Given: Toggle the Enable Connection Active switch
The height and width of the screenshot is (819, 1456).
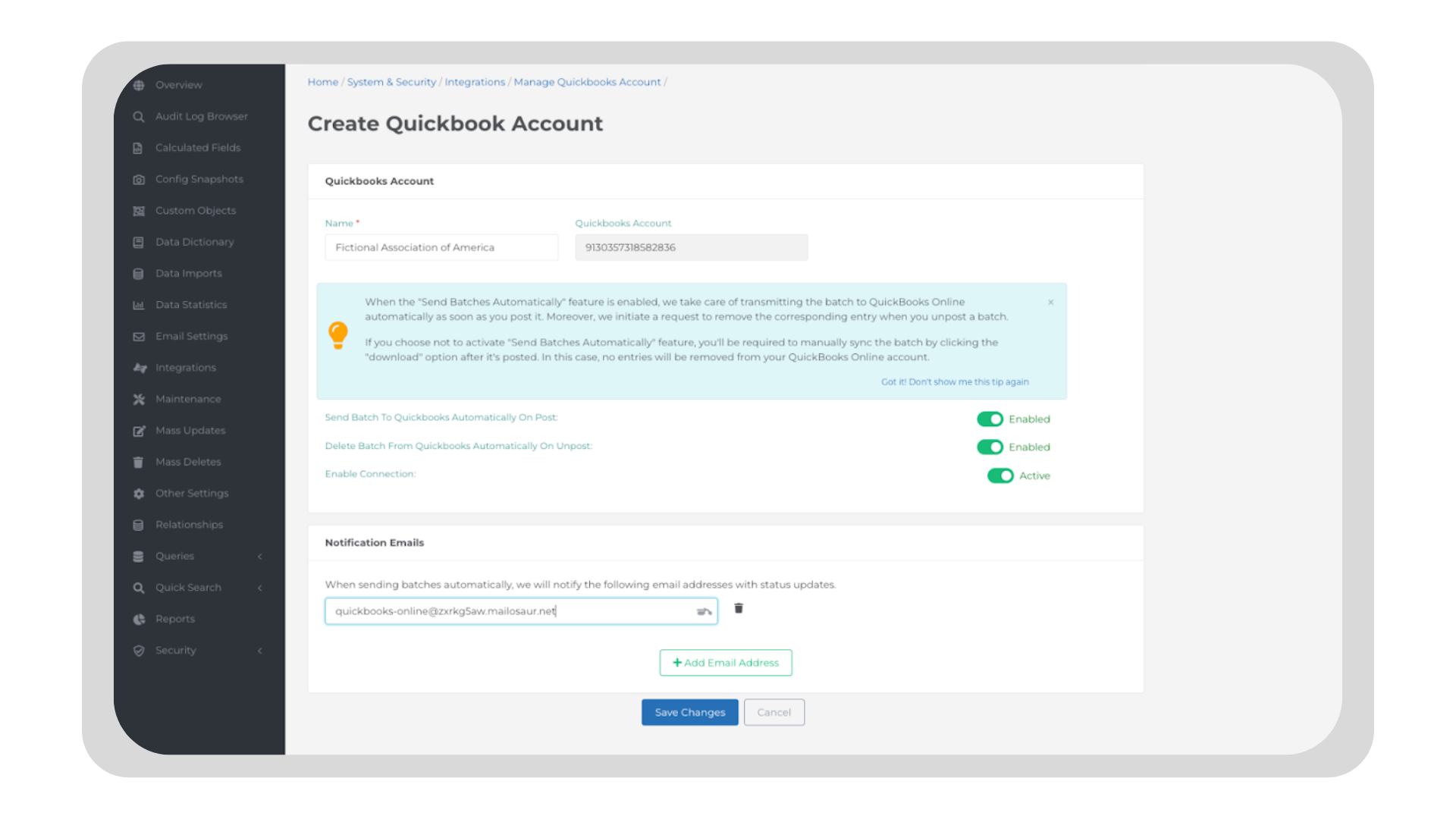Looking at the screenshot, I should point(1000,475).
